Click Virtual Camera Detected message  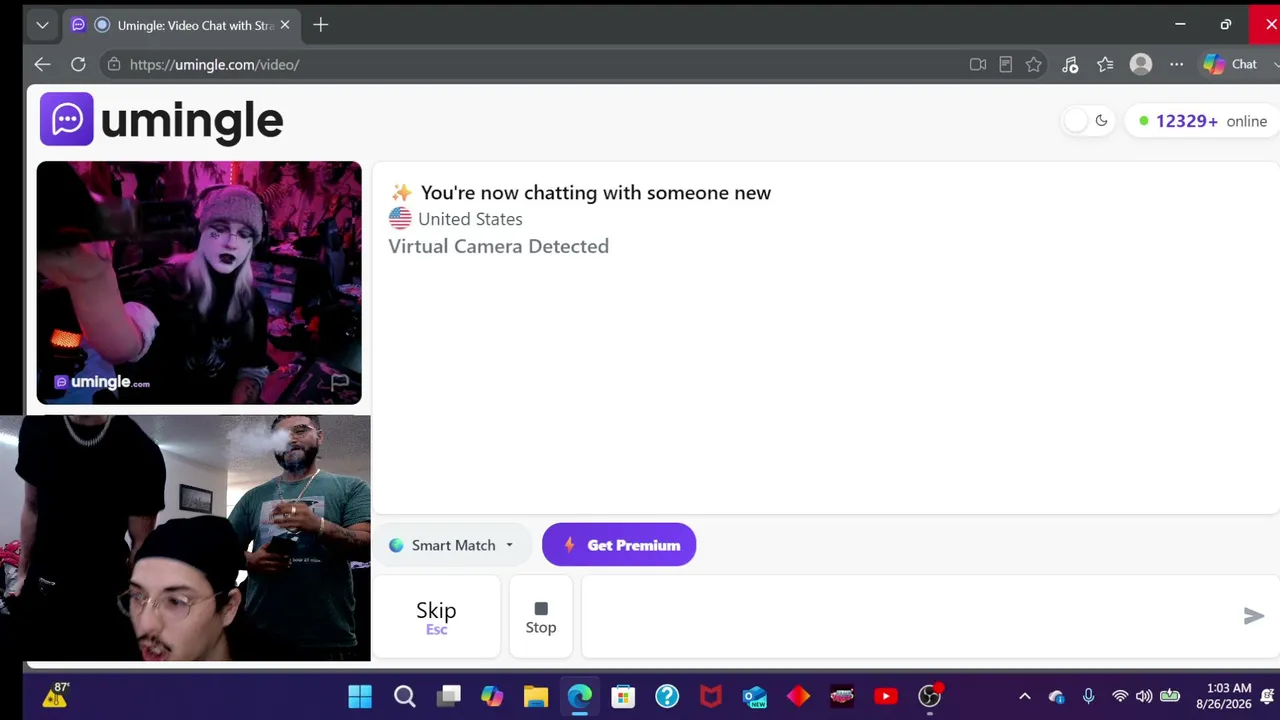498,246
